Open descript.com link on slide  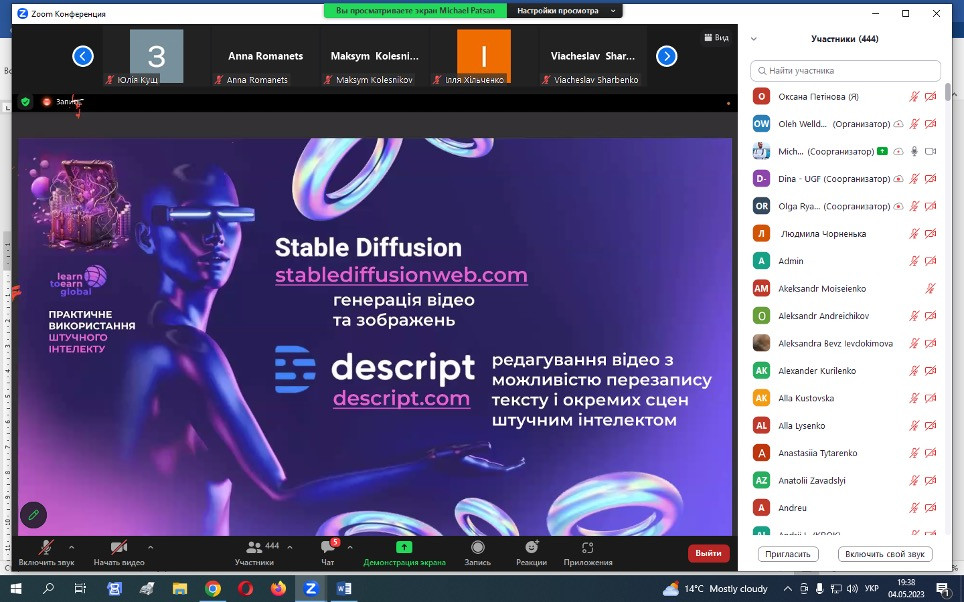click(x=401, y=398)
